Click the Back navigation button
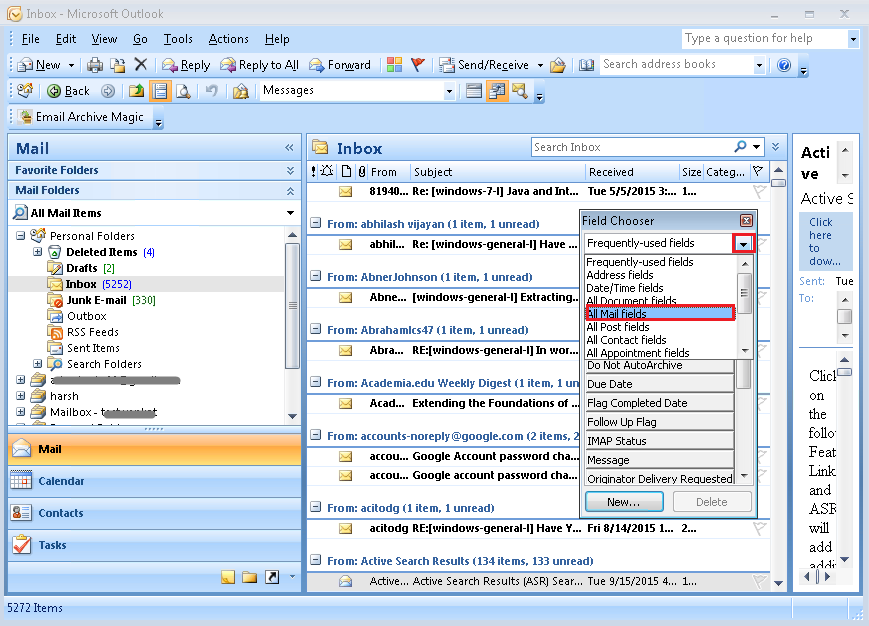The image size is (869, 626). pos(68,91)
